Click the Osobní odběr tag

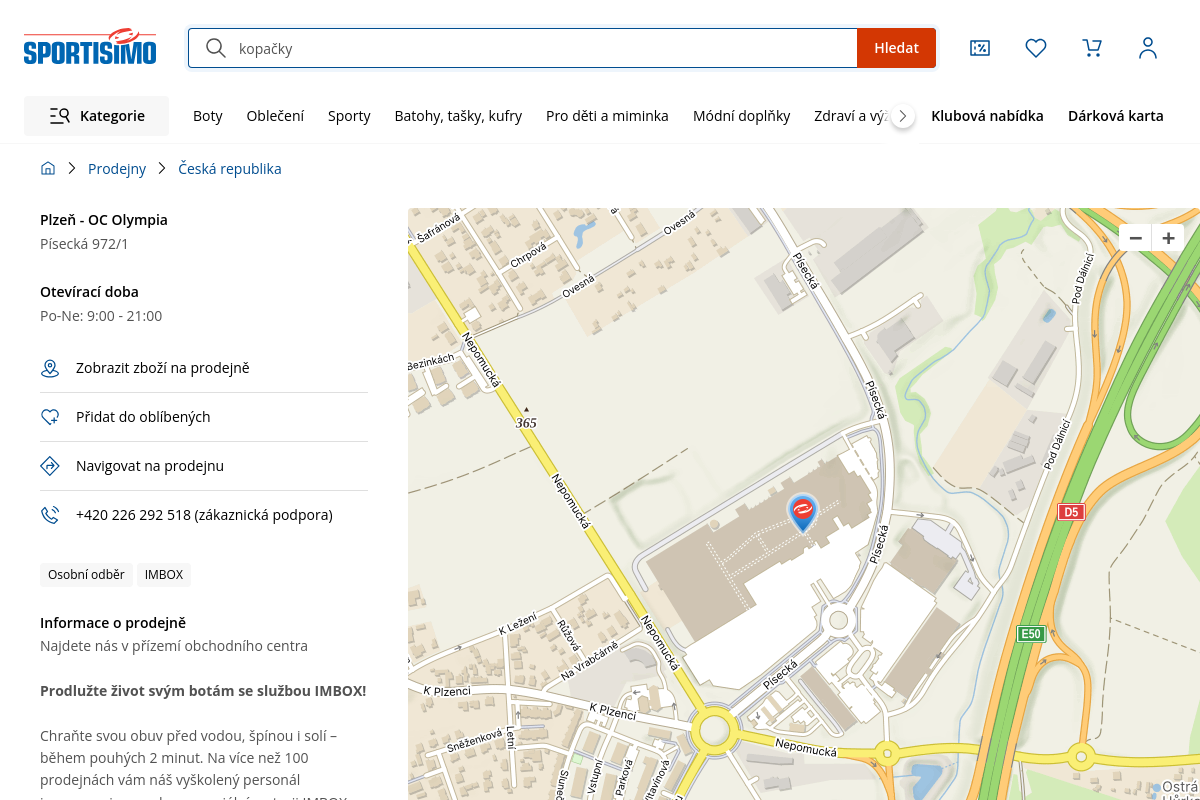pyautogui.click(x=86, y=575)
